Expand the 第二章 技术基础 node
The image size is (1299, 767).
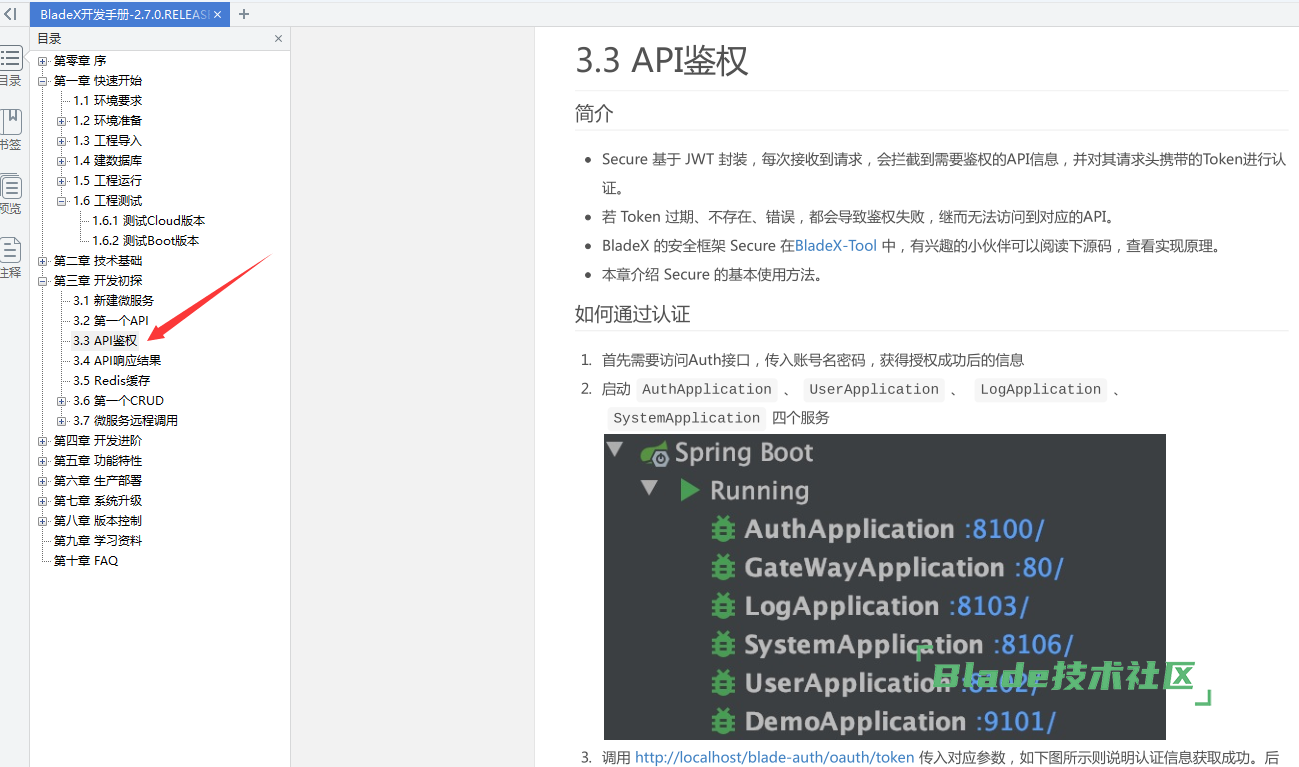tap(43, 261)
